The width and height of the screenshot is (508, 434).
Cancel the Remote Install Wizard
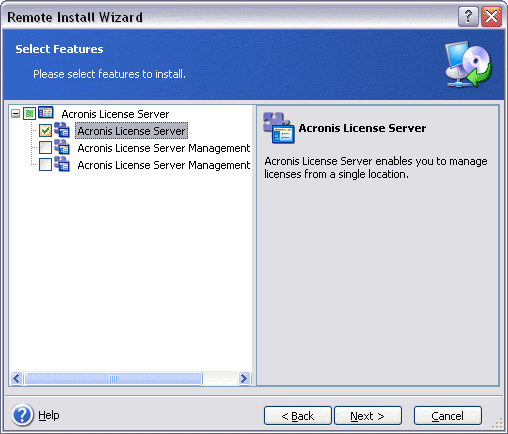coord(447,416)
